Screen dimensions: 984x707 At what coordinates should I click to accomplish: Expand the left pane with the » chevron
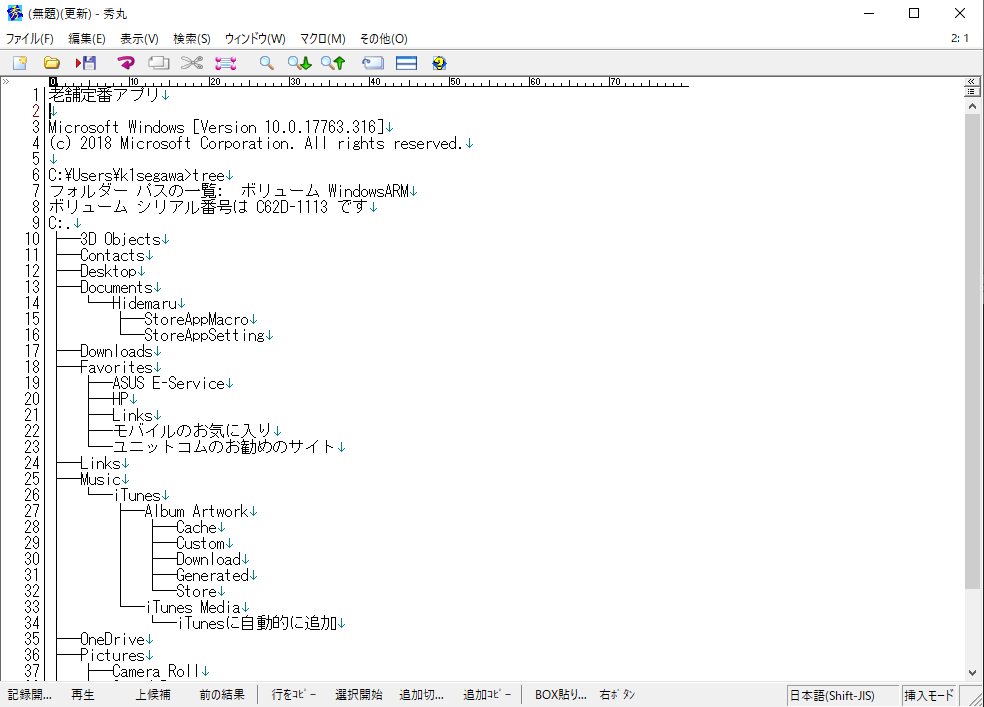6,82
